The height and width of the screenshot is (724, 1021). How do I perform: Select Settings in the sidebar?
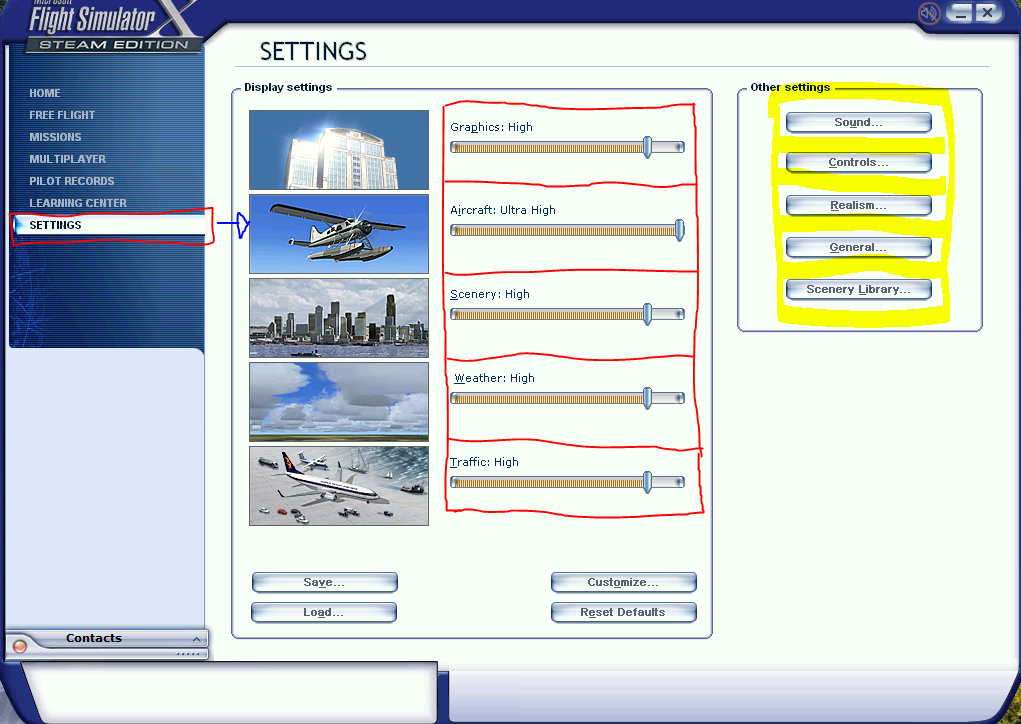[x=109, y=225]
